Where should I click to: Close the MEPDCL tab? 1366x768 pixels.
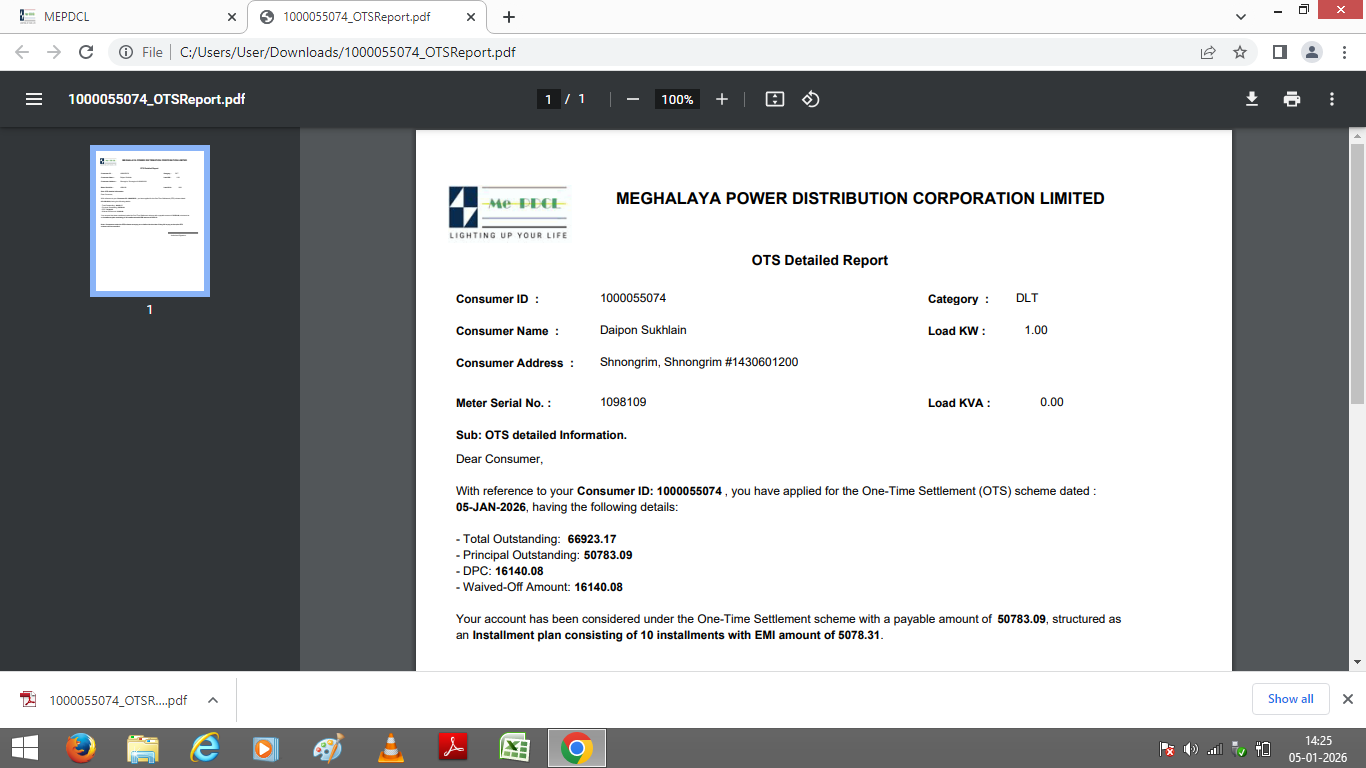pyautogui.click(x=232, y=17)
